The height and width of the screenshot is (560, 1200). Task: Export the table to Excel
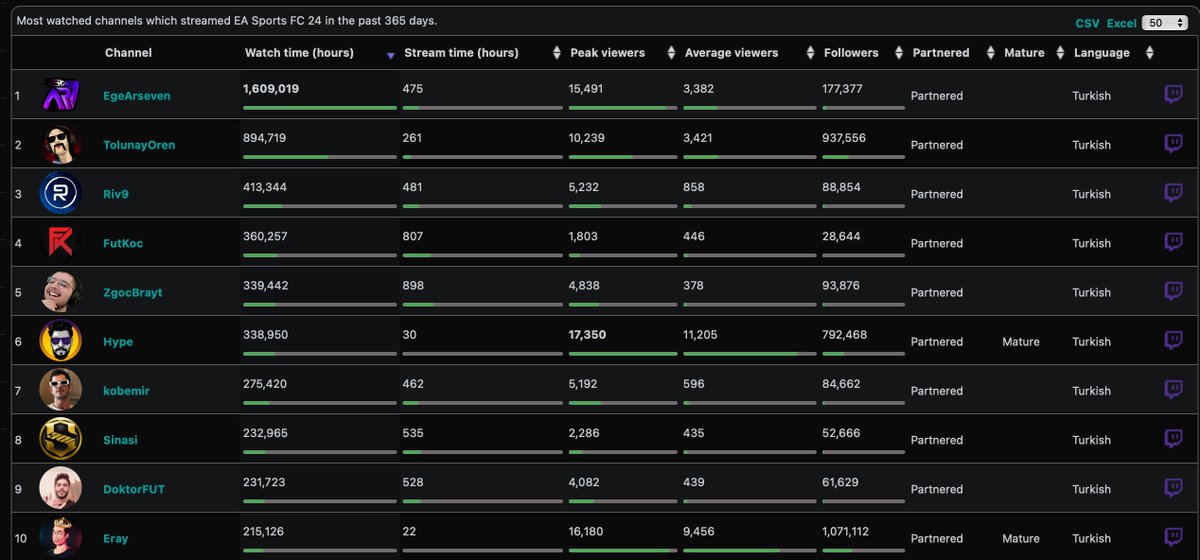(x=1121, y=23)
